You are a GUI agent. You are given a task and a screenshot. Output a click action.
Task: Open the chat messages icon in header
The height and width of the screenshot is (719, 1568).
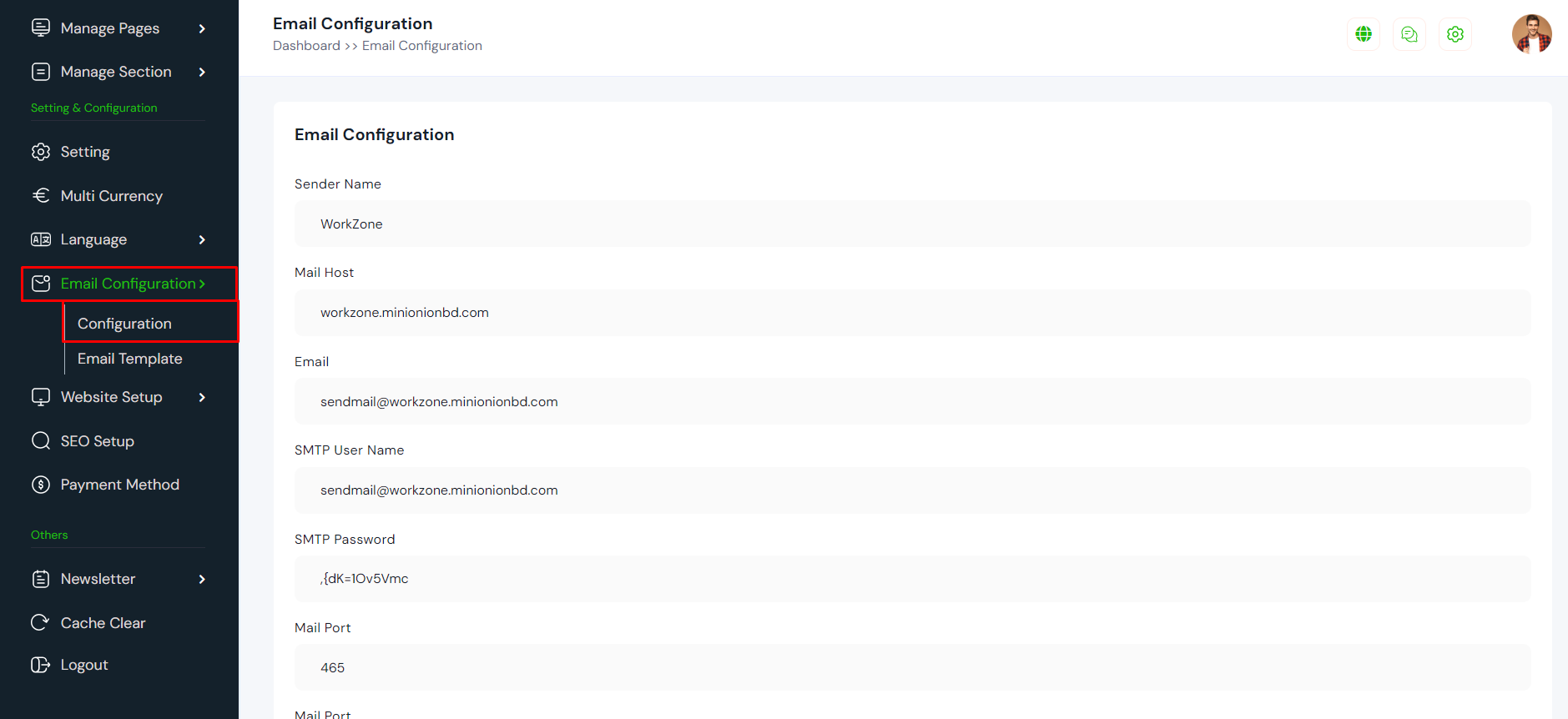(1409, 34)
